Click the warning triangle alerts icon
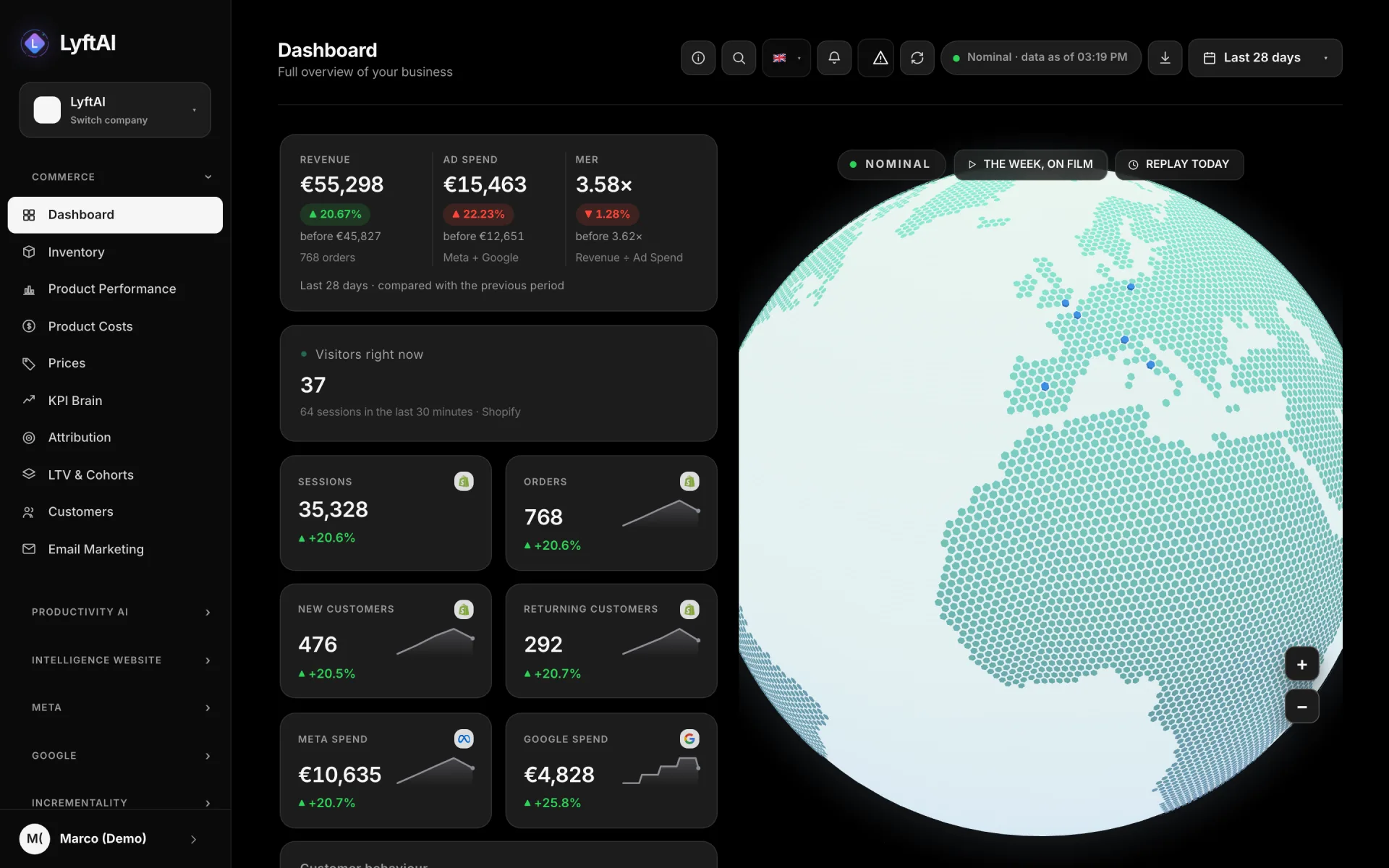 (880, 58)
